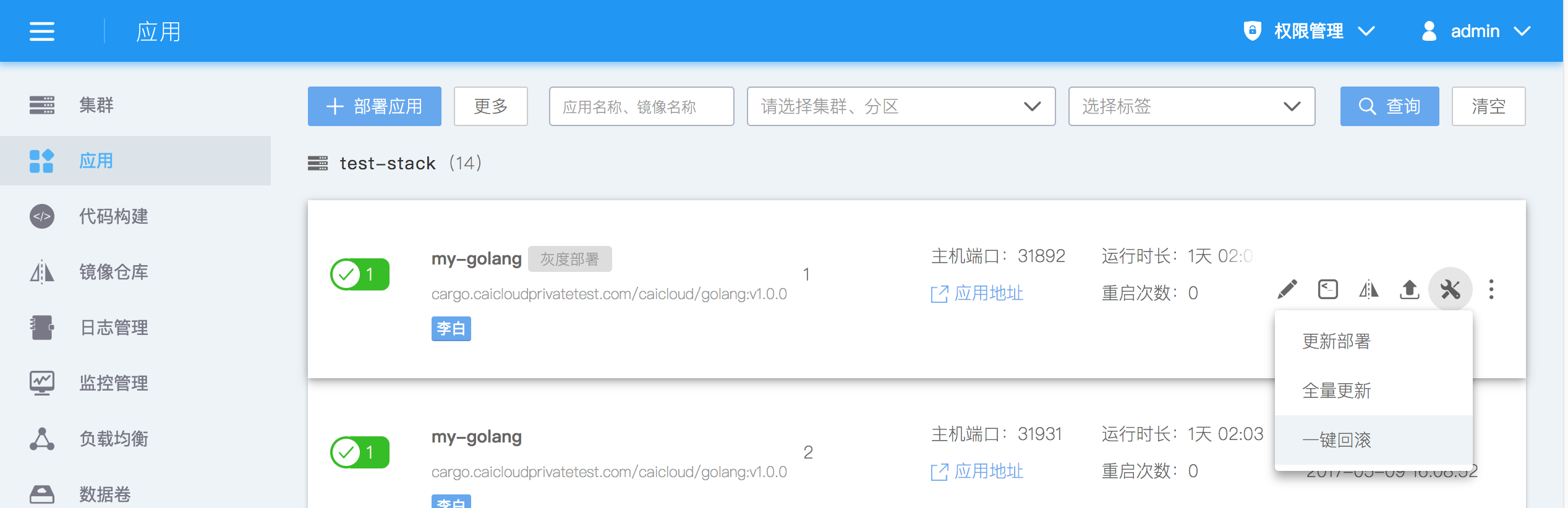Open the three-dot more options menu
1568x508 pixels.
(x=1491, y=289)
